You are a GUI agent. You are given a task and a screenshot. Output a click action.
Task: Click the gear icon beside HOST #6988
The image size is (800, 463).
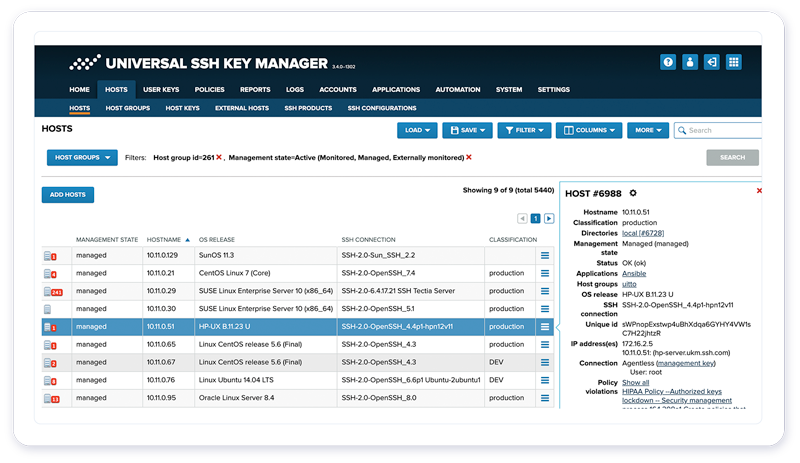(x=633, y=193)
